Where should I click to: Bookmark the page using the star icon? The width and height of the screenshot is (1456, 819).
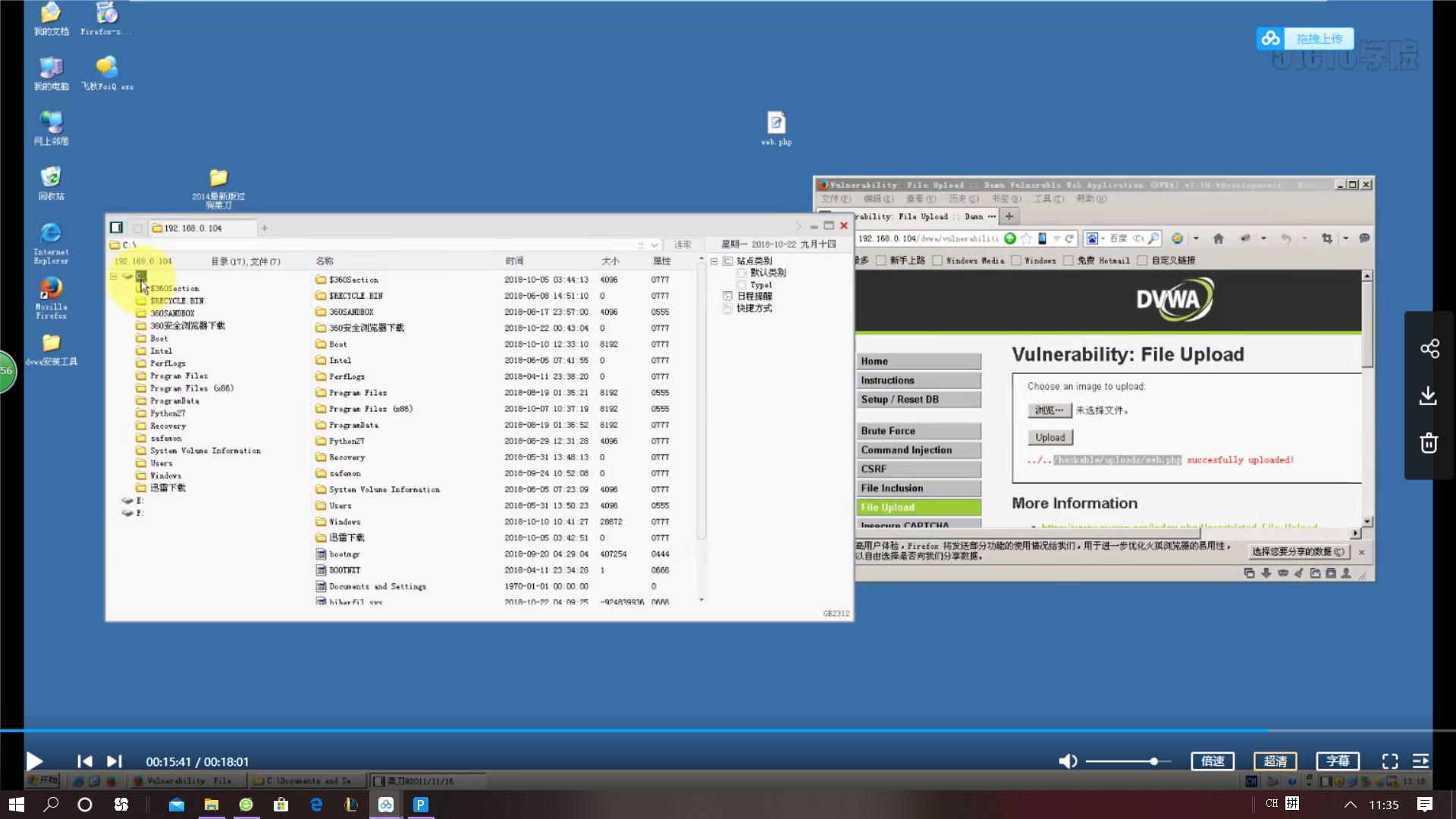[x=1025, y=237]
